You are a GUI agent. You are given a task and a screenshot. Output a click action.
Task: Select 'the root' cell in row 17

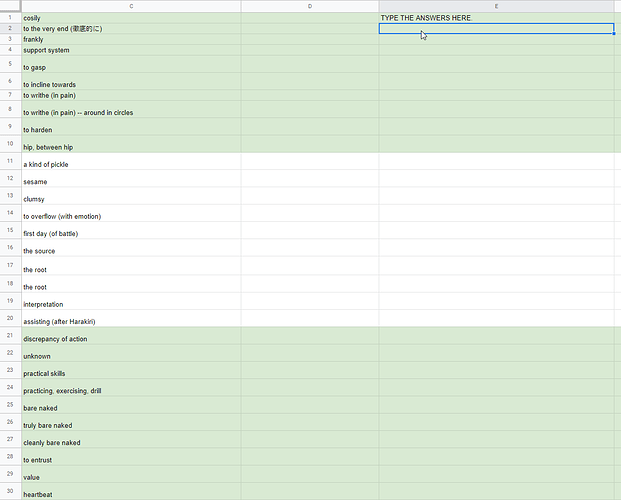[x=131, y=266]
